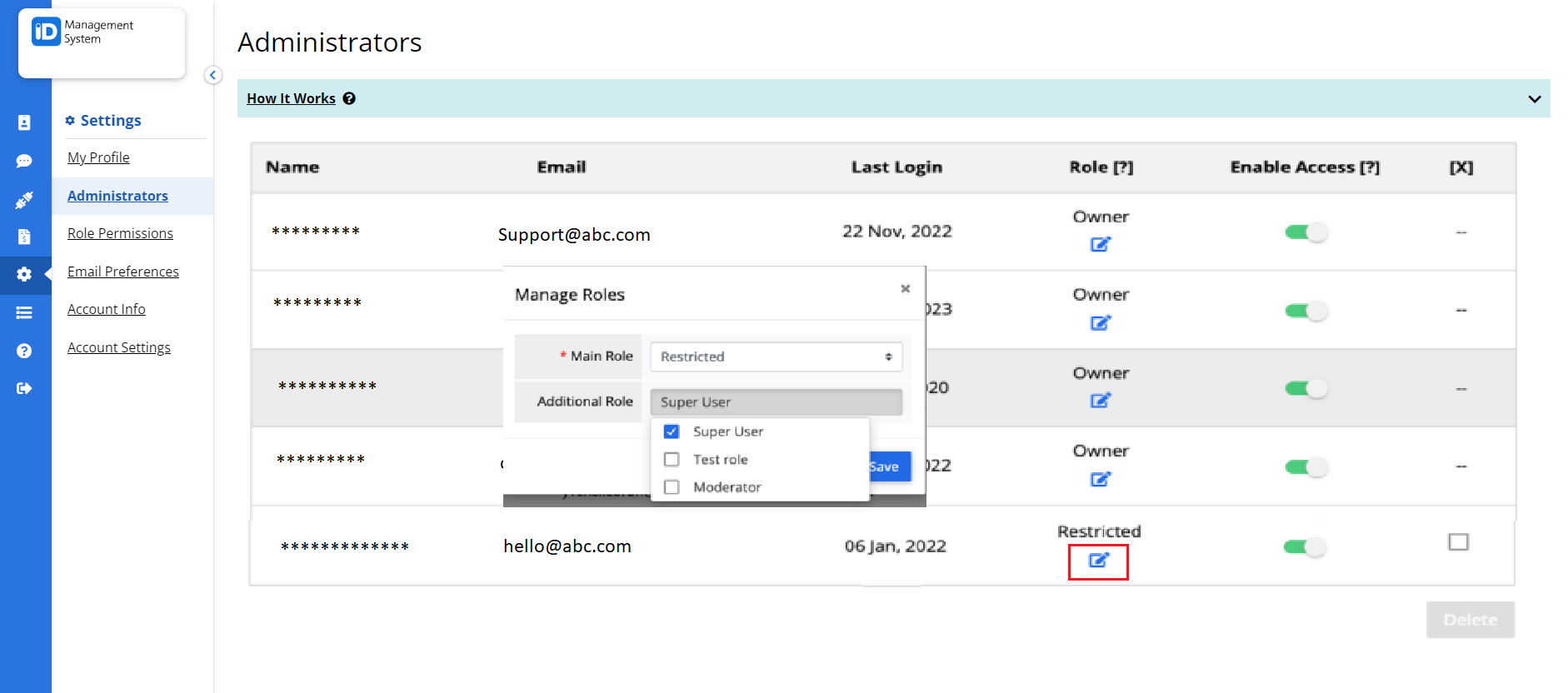The image size is (1568, 693).
Task: Open the Additional Role Super User dropdown
Action: pos(776,402)
